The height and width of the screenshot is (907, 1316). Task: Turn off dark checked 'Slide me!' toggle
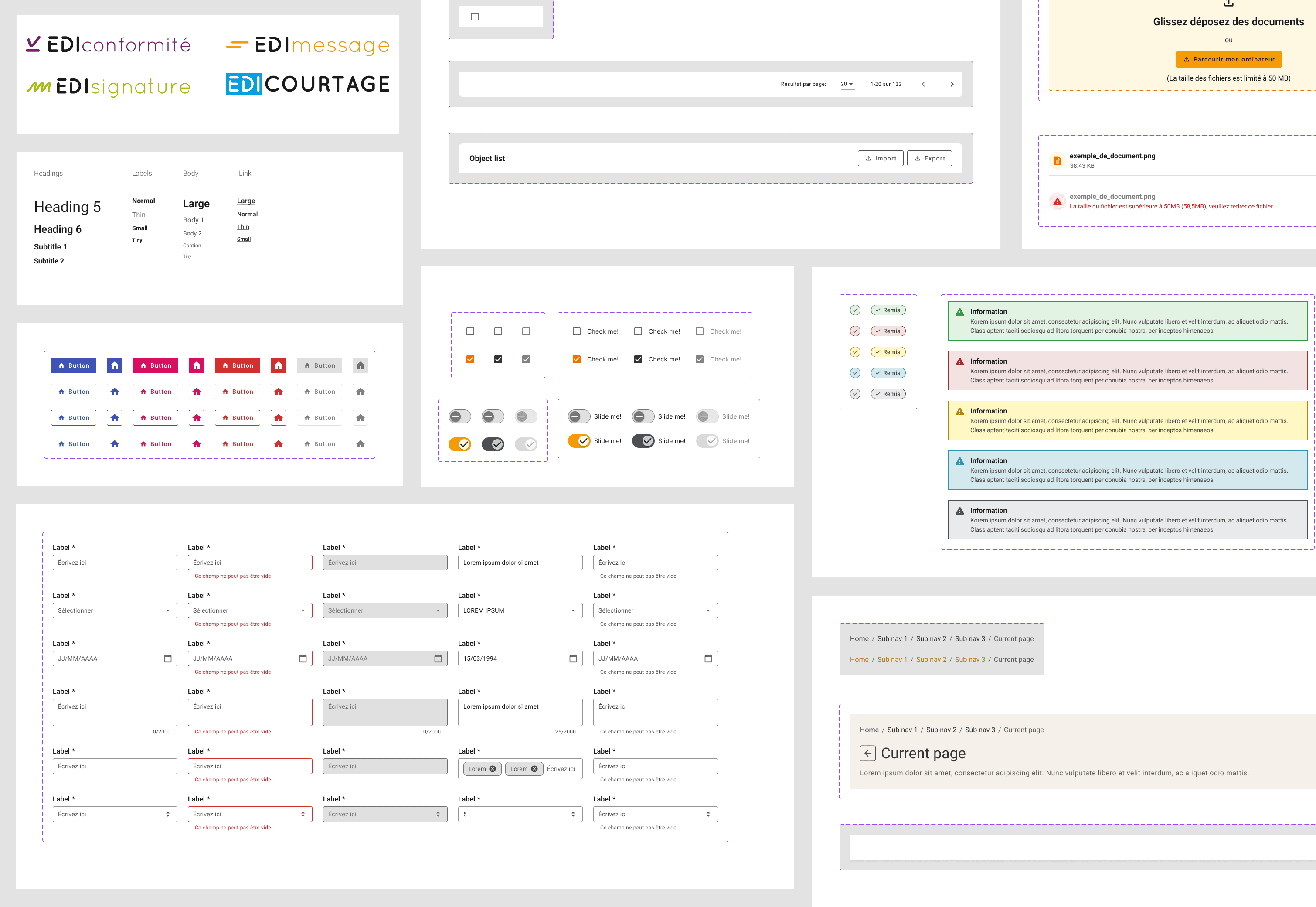tap(643, 441)
